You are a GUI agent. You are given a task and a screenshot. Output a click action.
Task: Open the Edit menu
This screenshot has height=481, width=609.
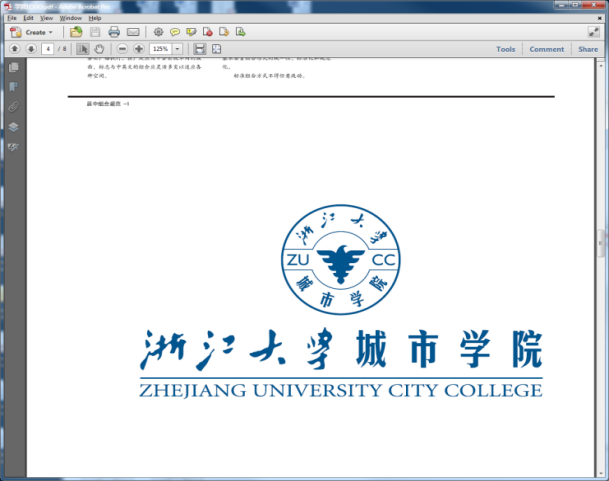pyautogui.click(x=28, y=18)
